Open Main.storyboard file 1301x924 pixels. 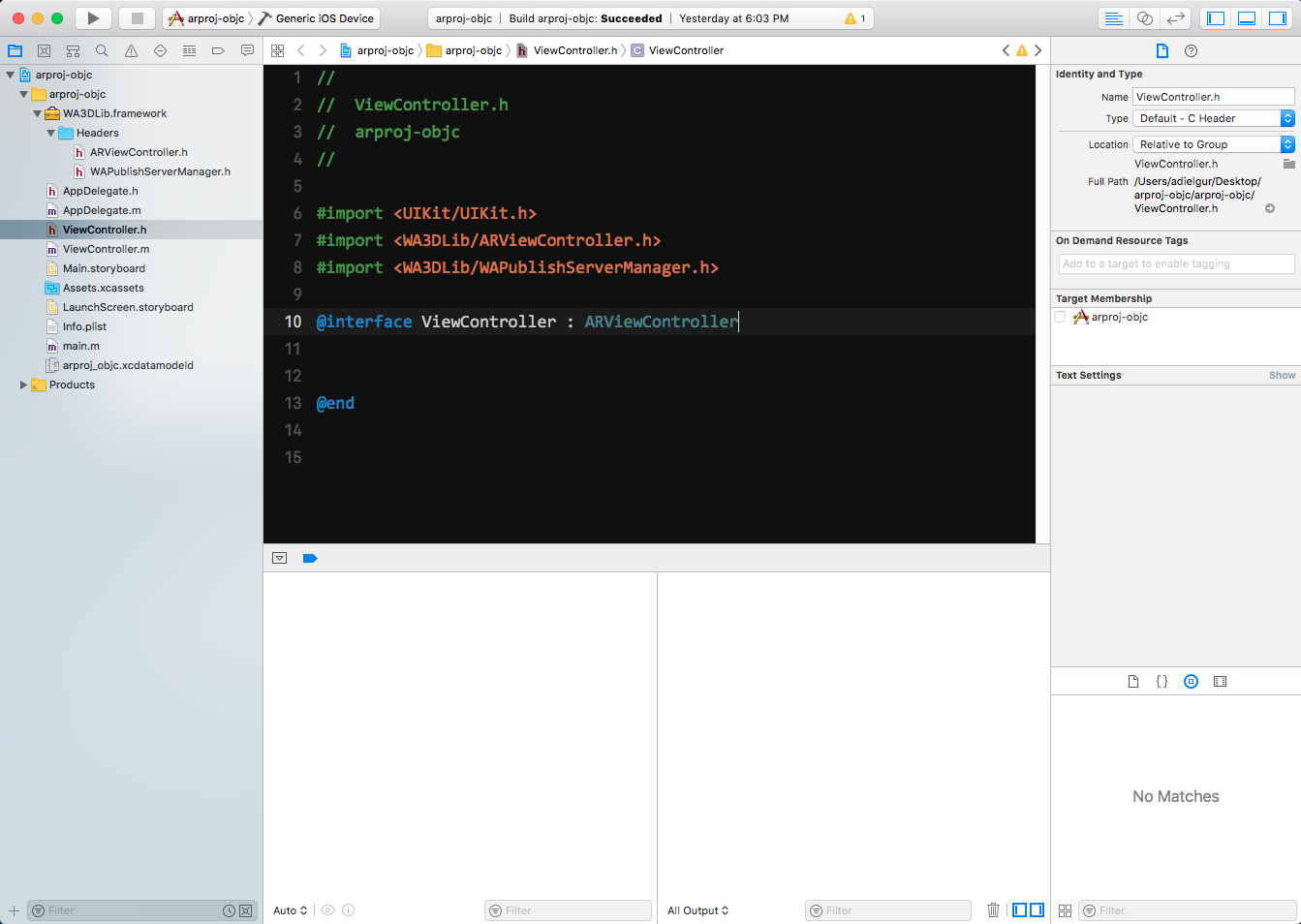[104, 268]
